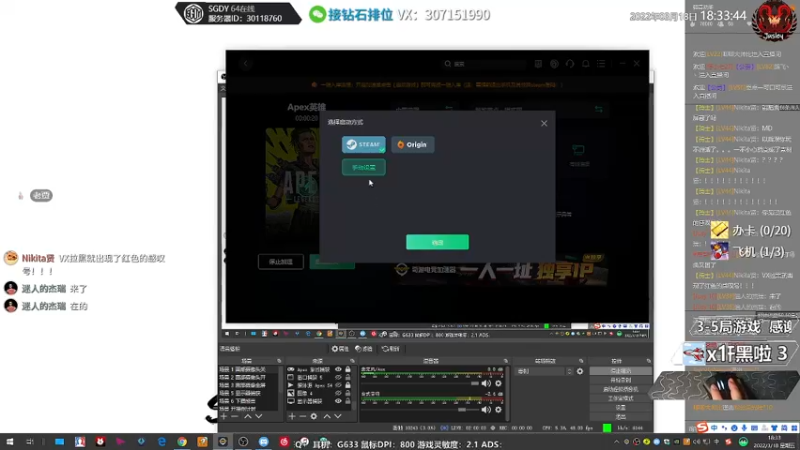Remove selected scene with minus icon
The height and width of the screenshot is (450, 800).
pyautogui.click(x=235, y=416)
